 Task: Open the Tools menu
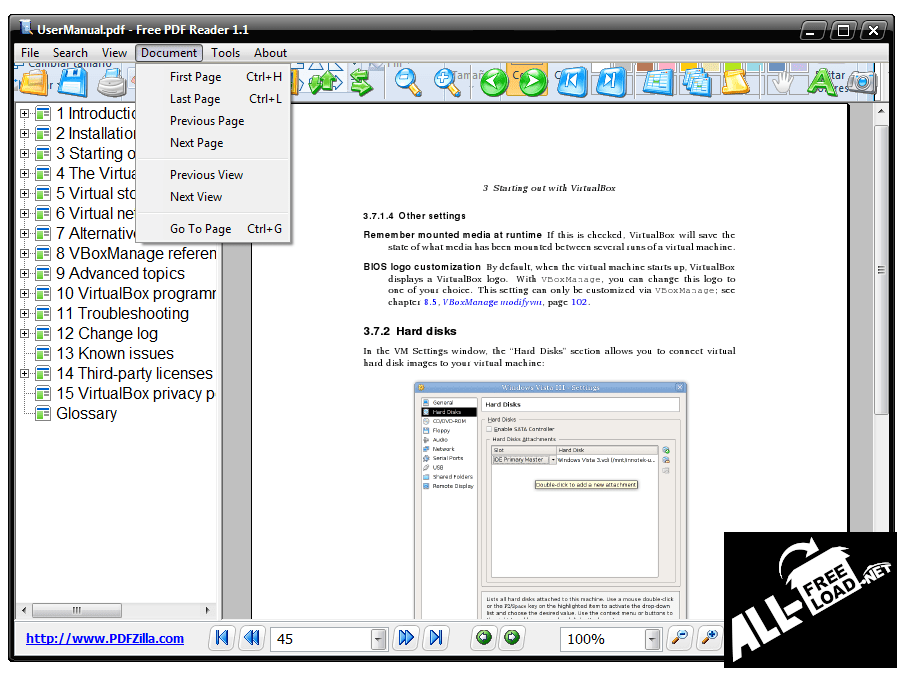225,53
